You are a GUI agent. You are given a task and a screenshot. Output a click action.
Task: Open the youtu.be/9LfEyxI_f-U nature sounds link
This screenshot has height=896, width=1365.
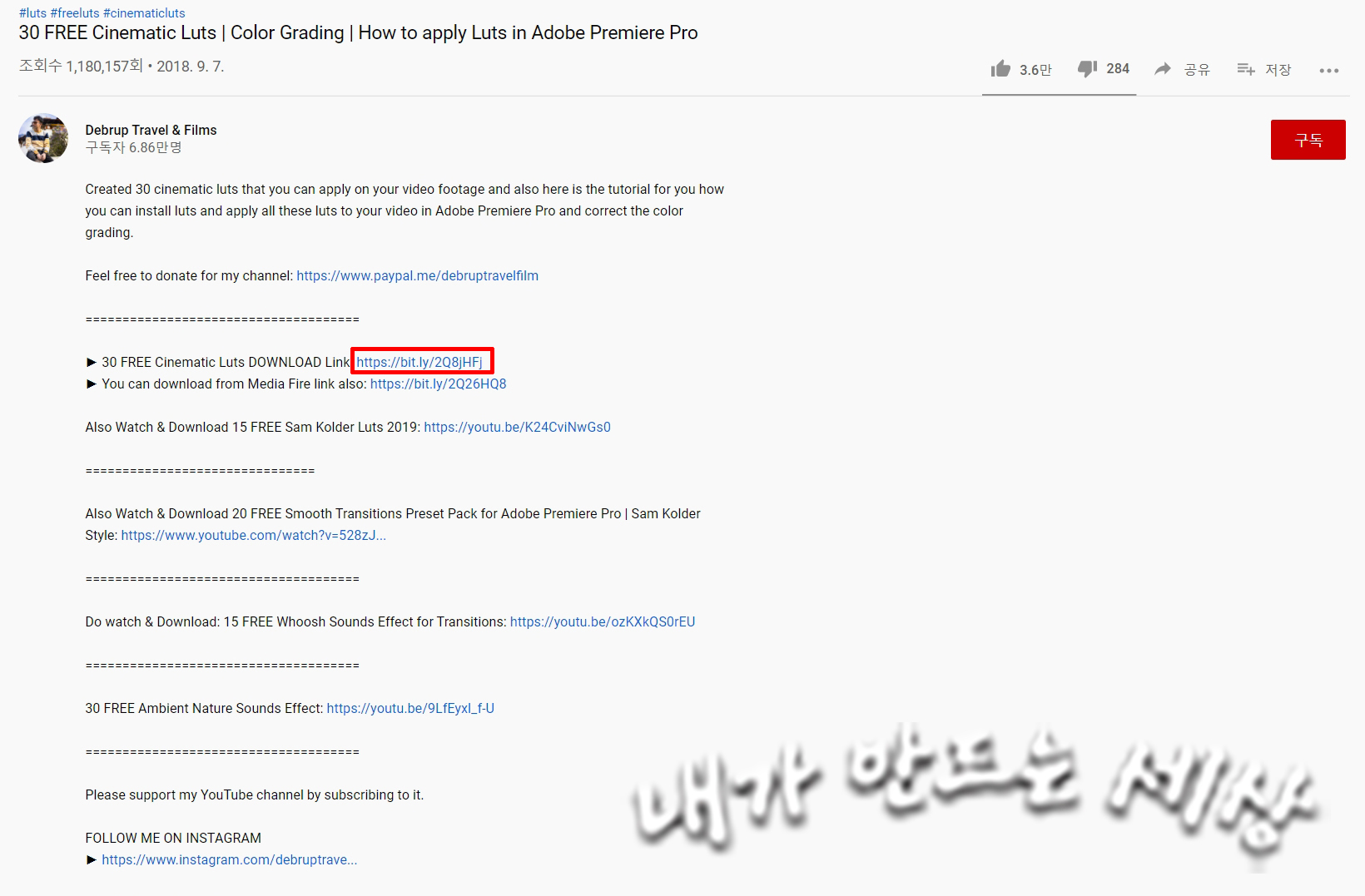[x=410, y=708]
